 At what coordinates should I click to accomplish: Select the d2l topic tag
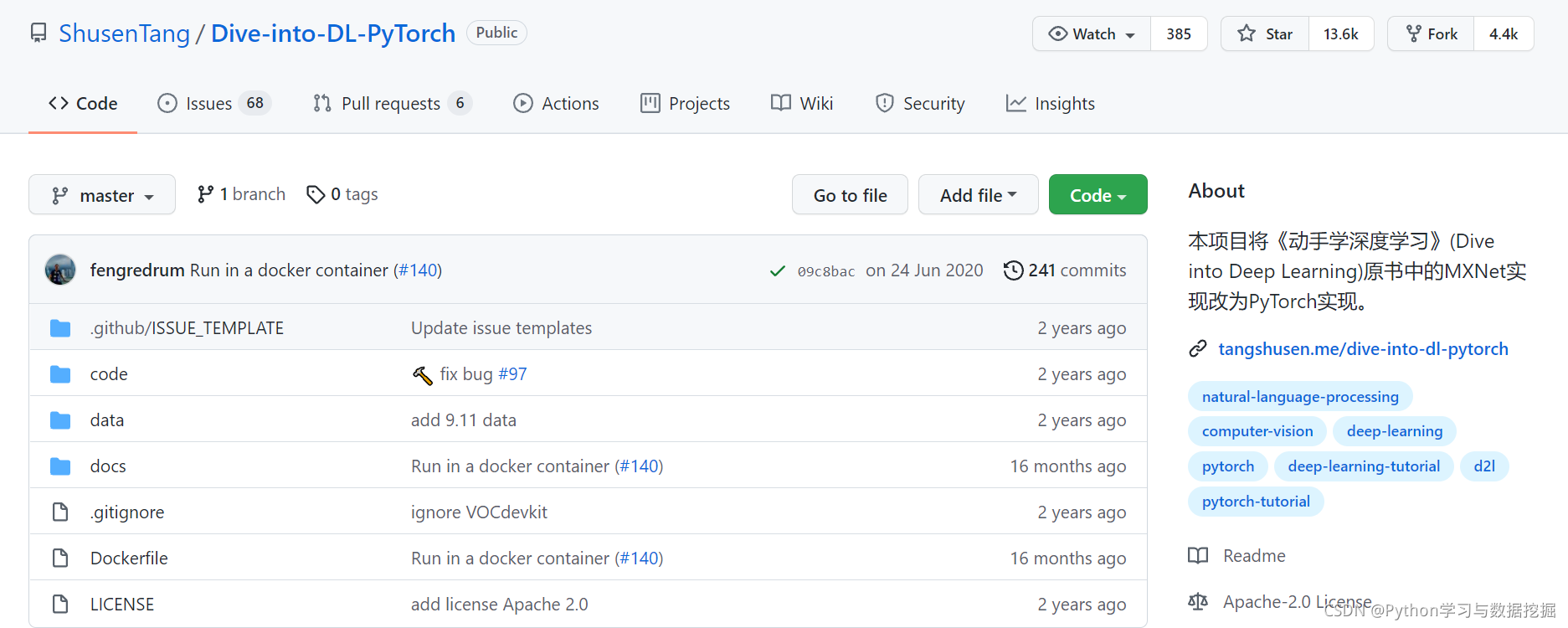[x=1484, y=466]
